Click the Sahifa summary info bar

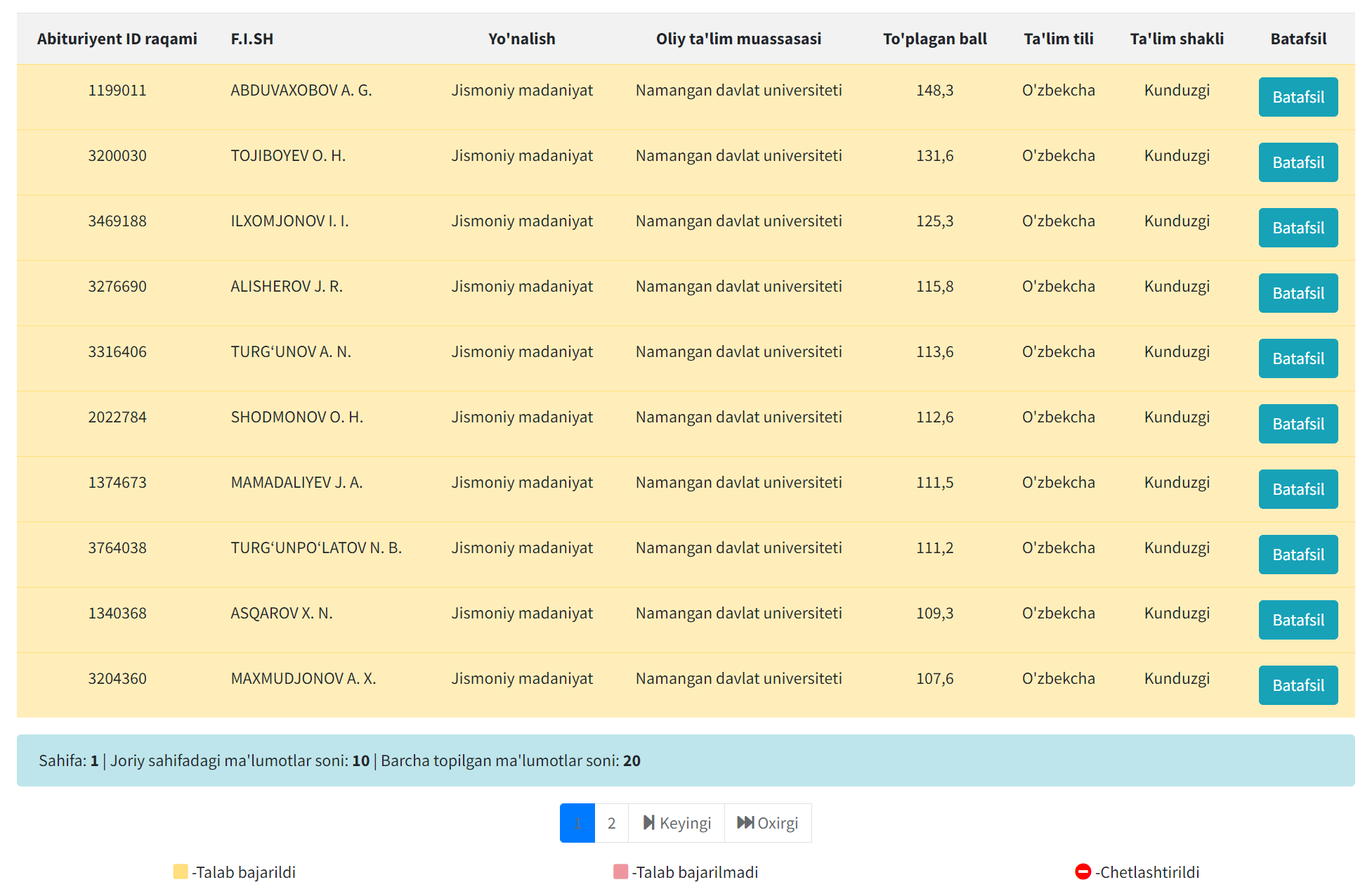686,760
